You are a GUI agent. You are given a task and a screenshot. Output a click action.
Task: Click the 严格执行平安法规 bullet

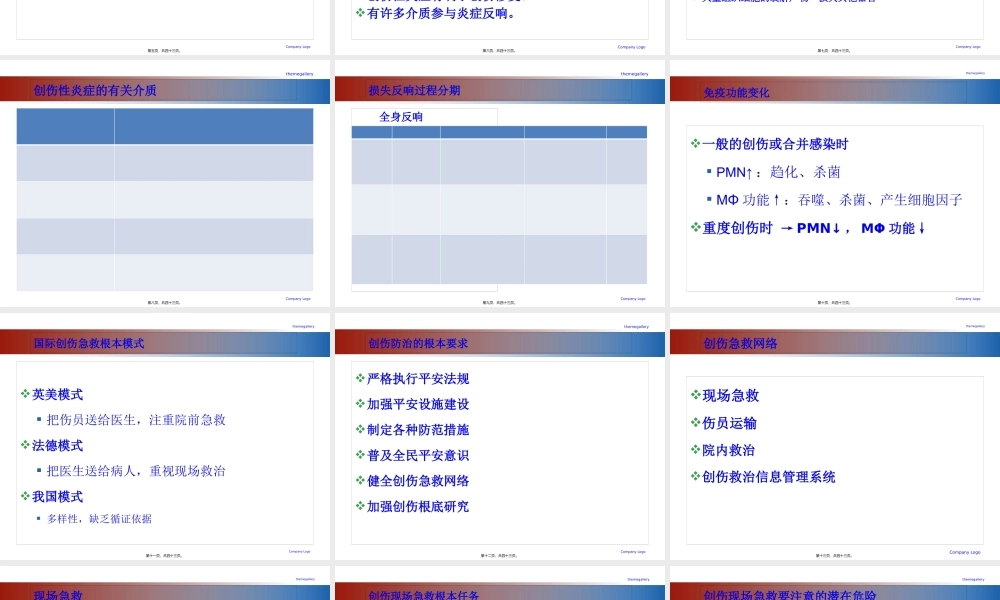[418, 379]
